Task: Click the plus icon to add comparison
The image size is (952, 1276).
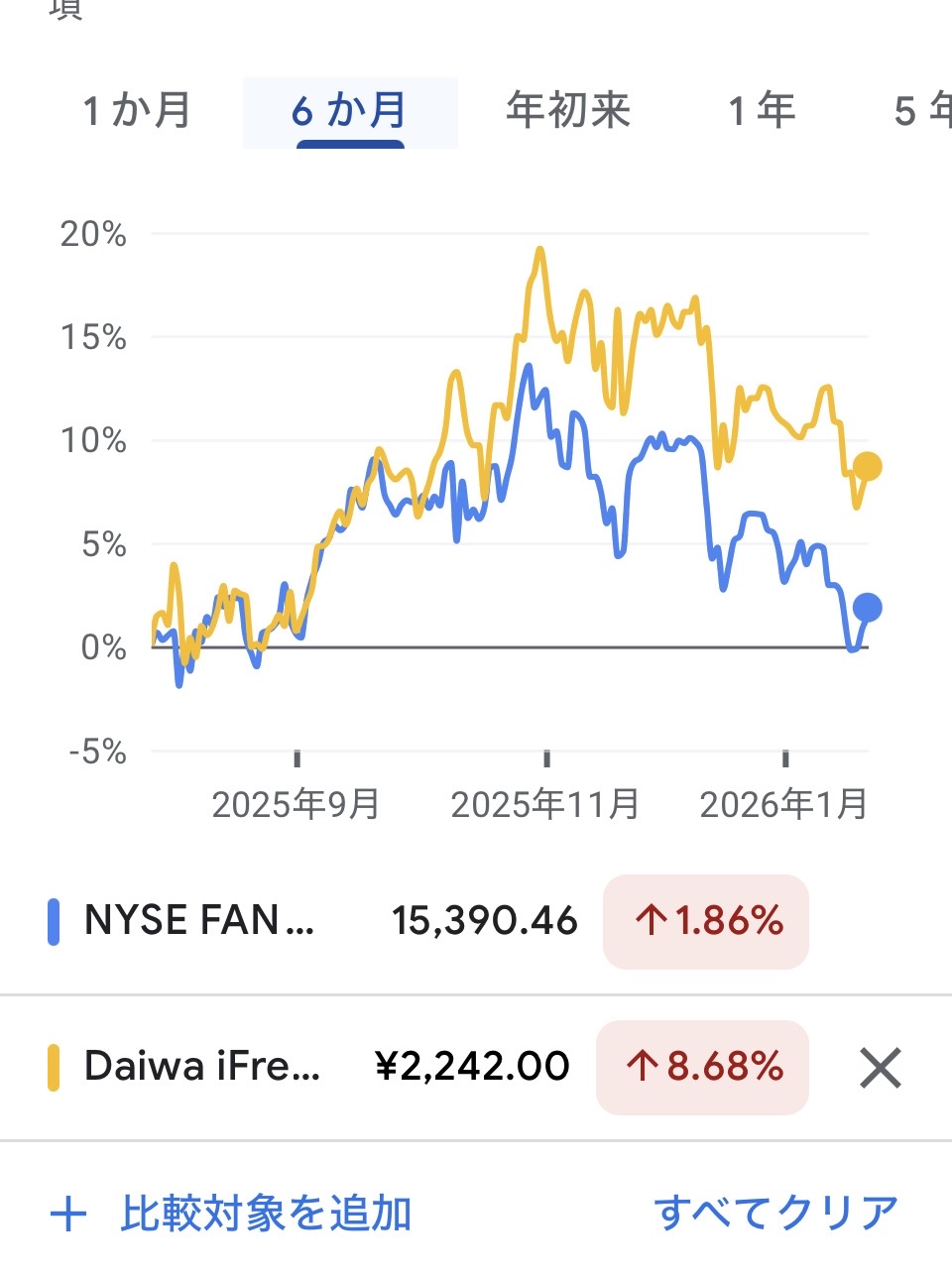Action: pos(68,1214)
